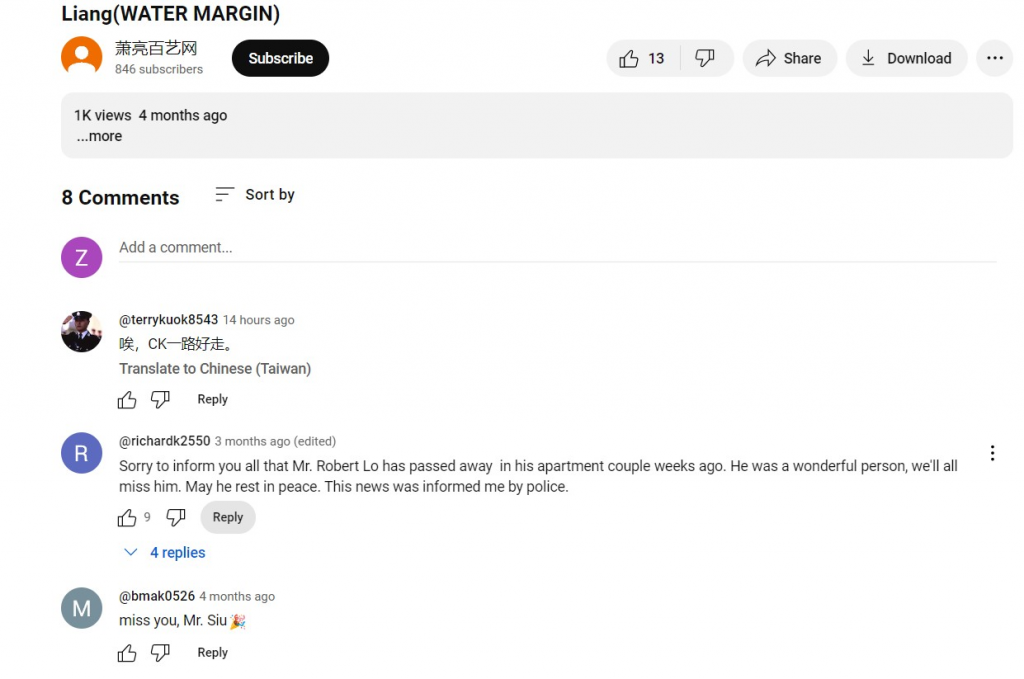Open the Sort by comments dropdown
This screenshot has height=679, width=1024.
255,195
